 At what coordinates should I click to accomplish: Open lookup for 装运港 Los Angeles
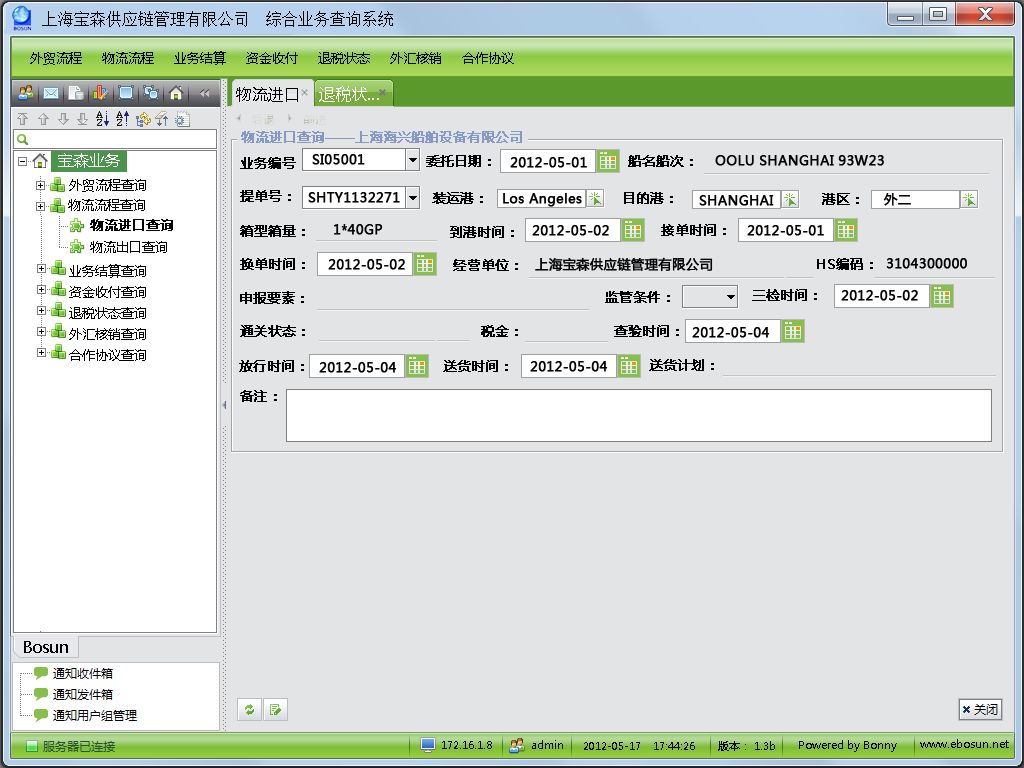click(595, 199)
